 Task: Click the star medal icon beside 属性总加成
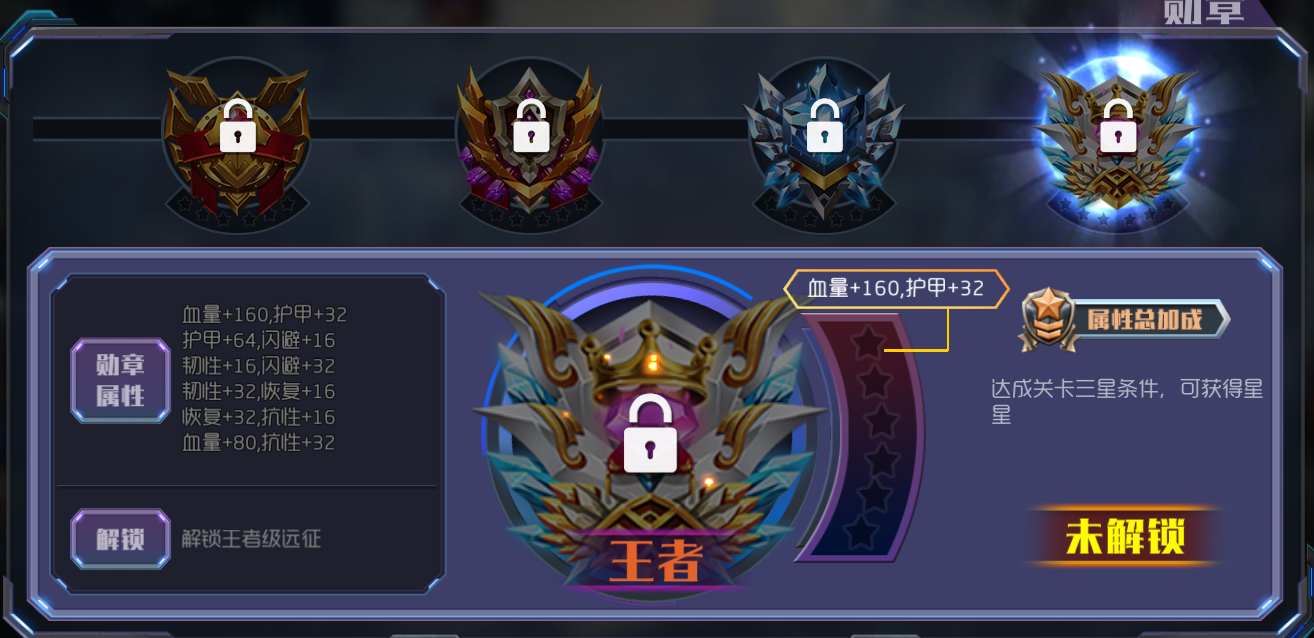pos(1047,319)
